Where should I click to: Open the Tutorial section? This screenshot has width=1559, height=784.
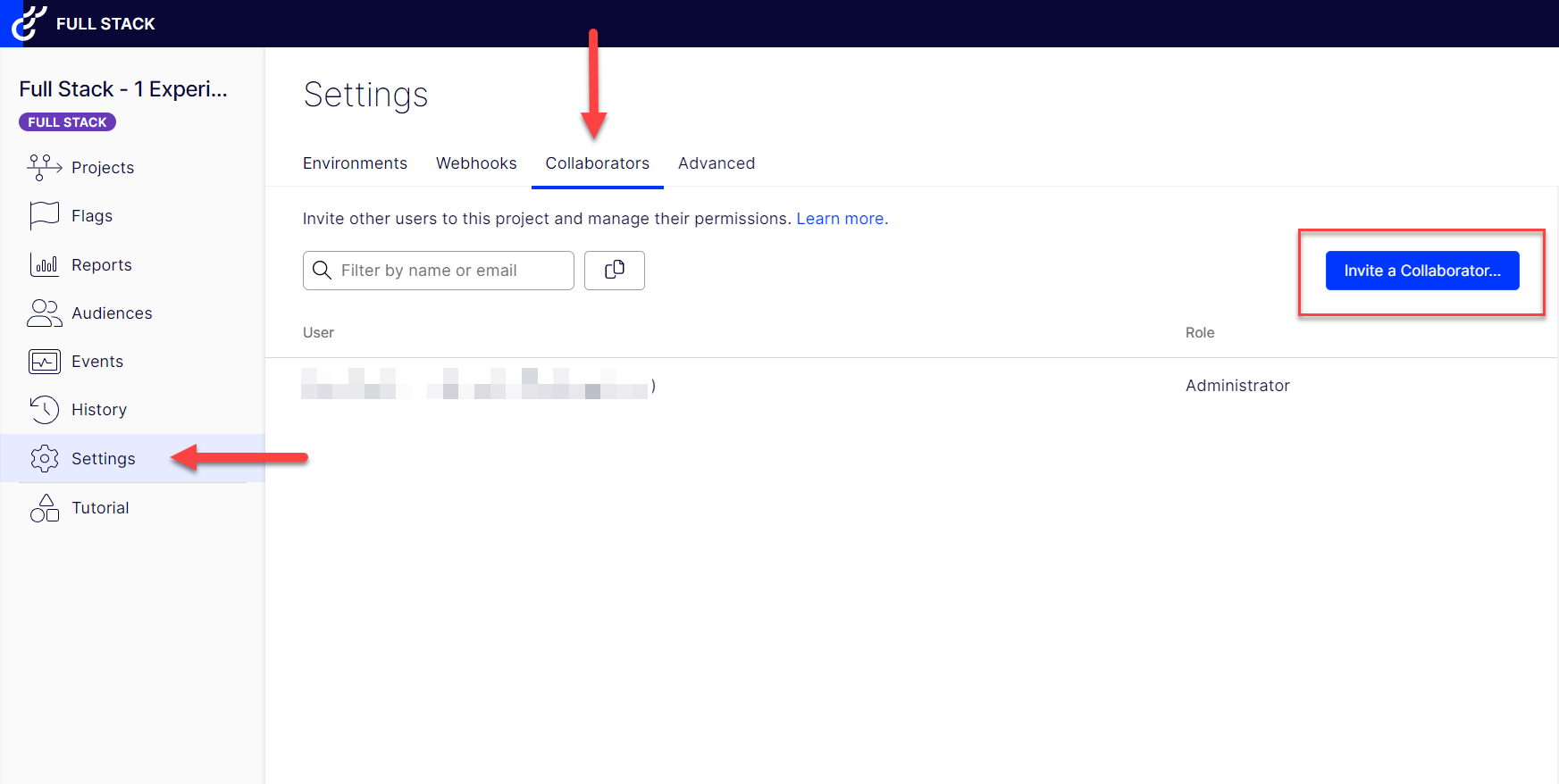pyautogui.click(x=100, y=508)
